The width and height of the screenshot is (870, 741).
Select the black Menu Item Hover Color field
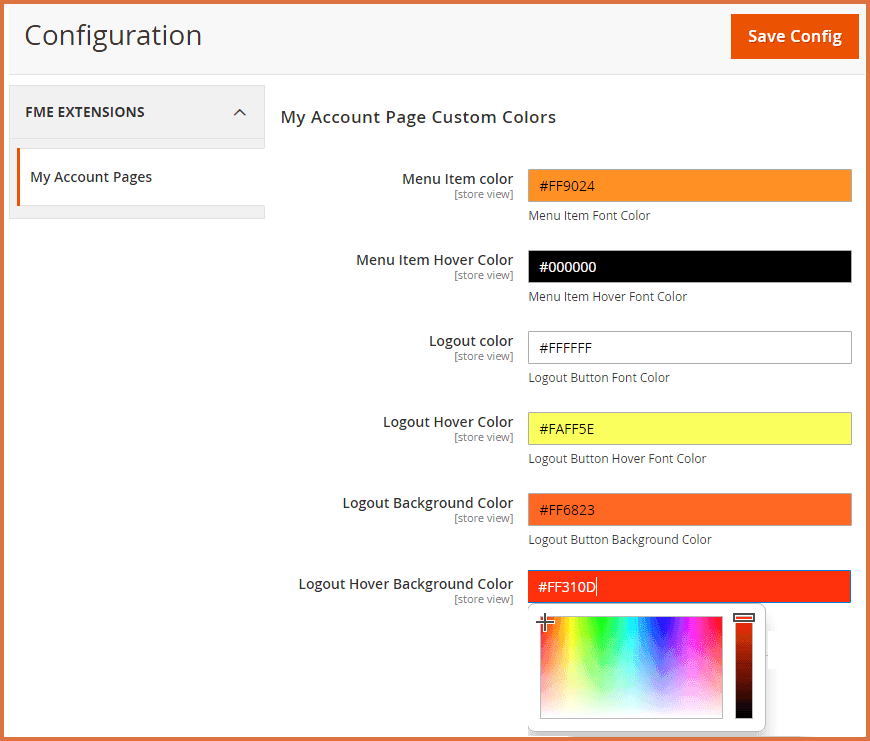click(689, 267)
